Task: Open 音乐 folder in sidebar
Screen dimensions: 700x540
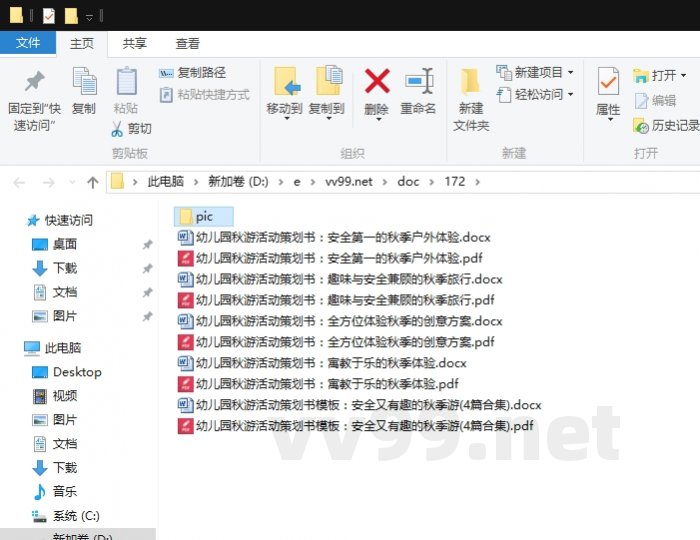Action: pos(55,492)
